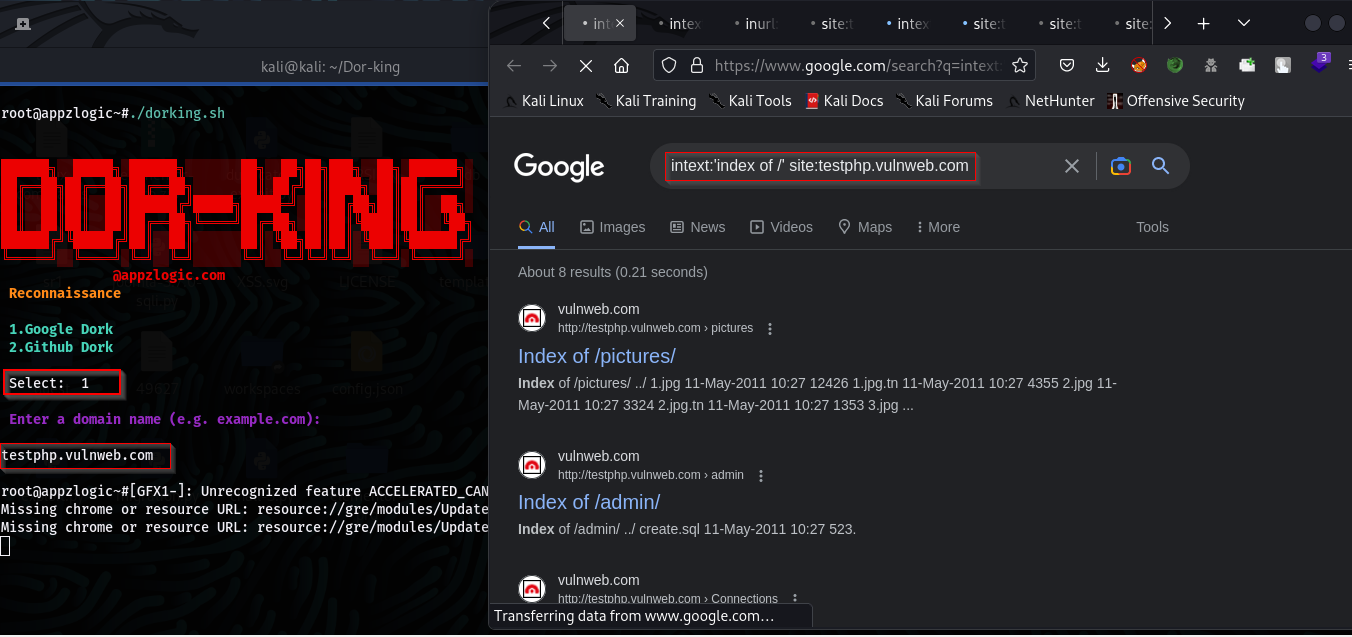Open the green plus folder extension icon

1247,66
